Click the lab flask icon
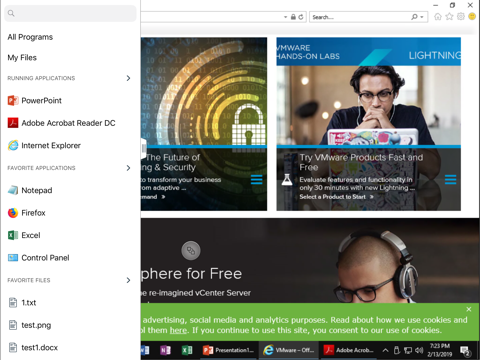The width and height of the screenshot is (480, 360). coord(287,180)
